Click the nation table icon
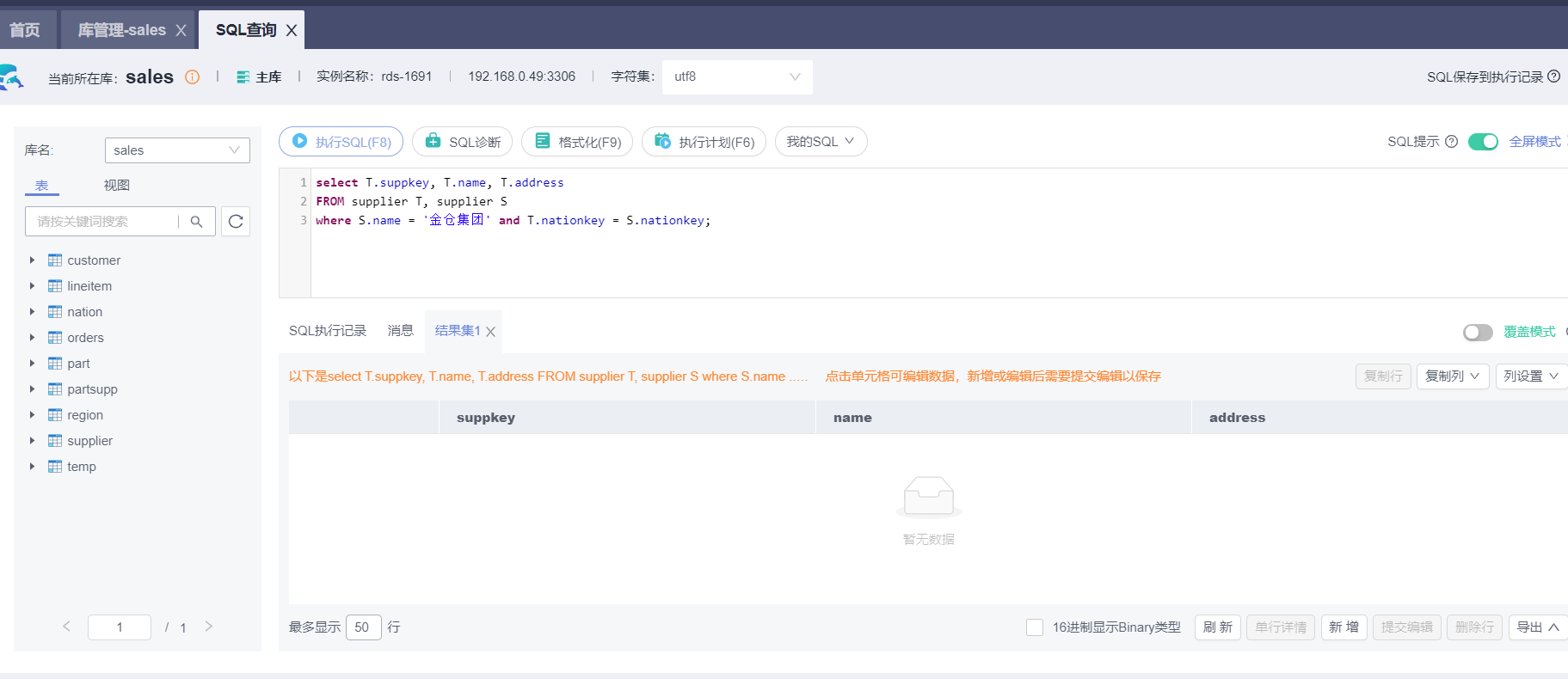This screenshot has height=679, width=1568. 55,312
